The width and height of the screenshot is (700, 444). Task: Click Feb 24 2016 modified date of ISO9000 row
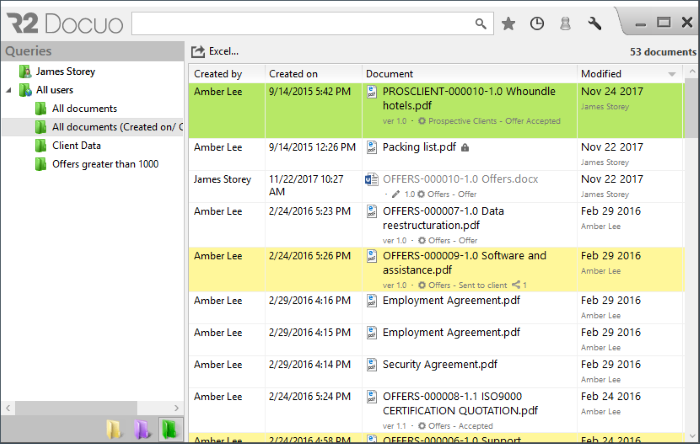(x=611, y=397)
